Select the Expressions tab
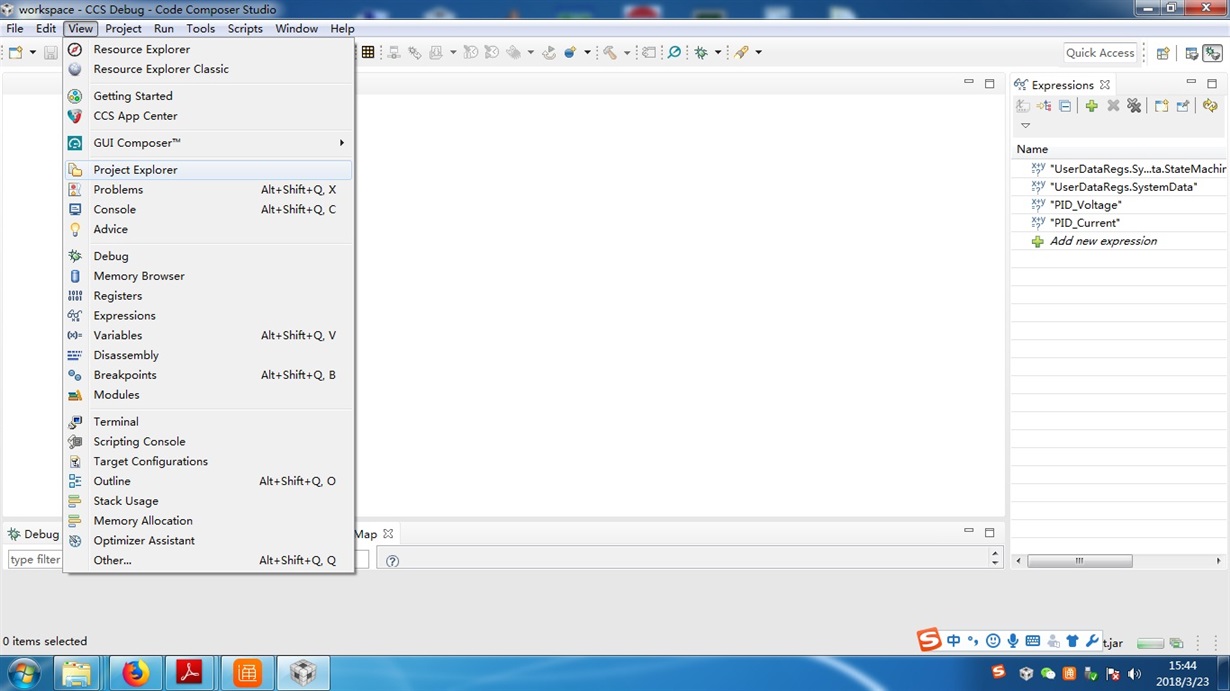Screen dimensions: 1230x691 click(x=1062, y=85)
